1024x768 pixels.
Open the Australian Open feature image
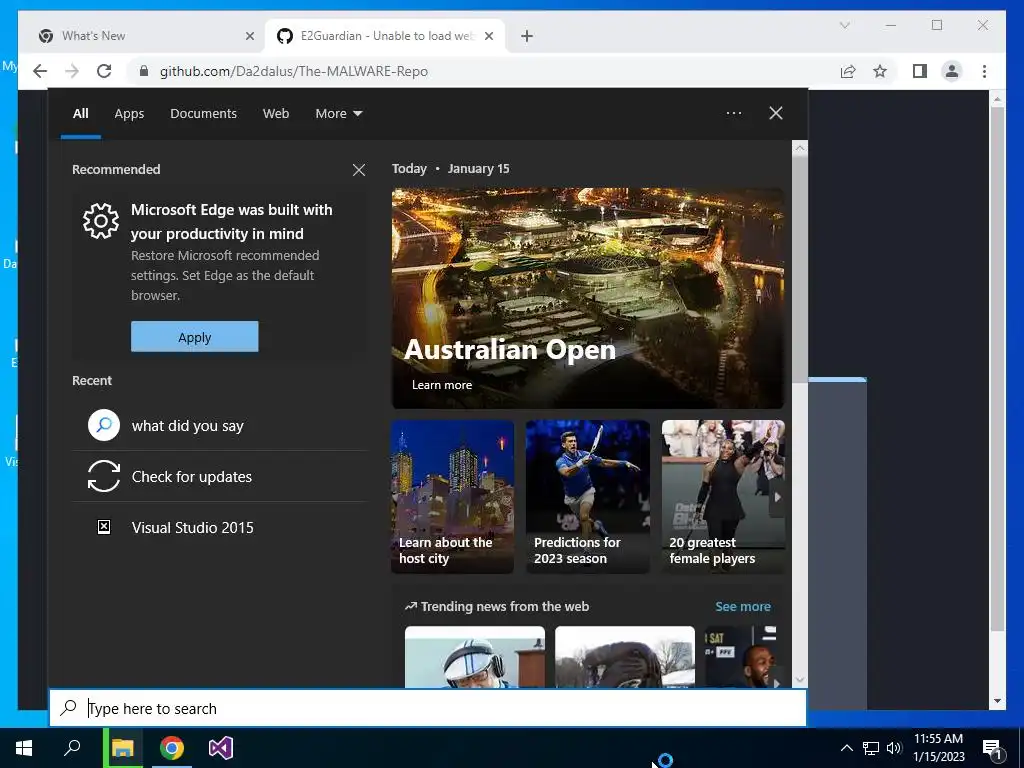tap(588, 298)
